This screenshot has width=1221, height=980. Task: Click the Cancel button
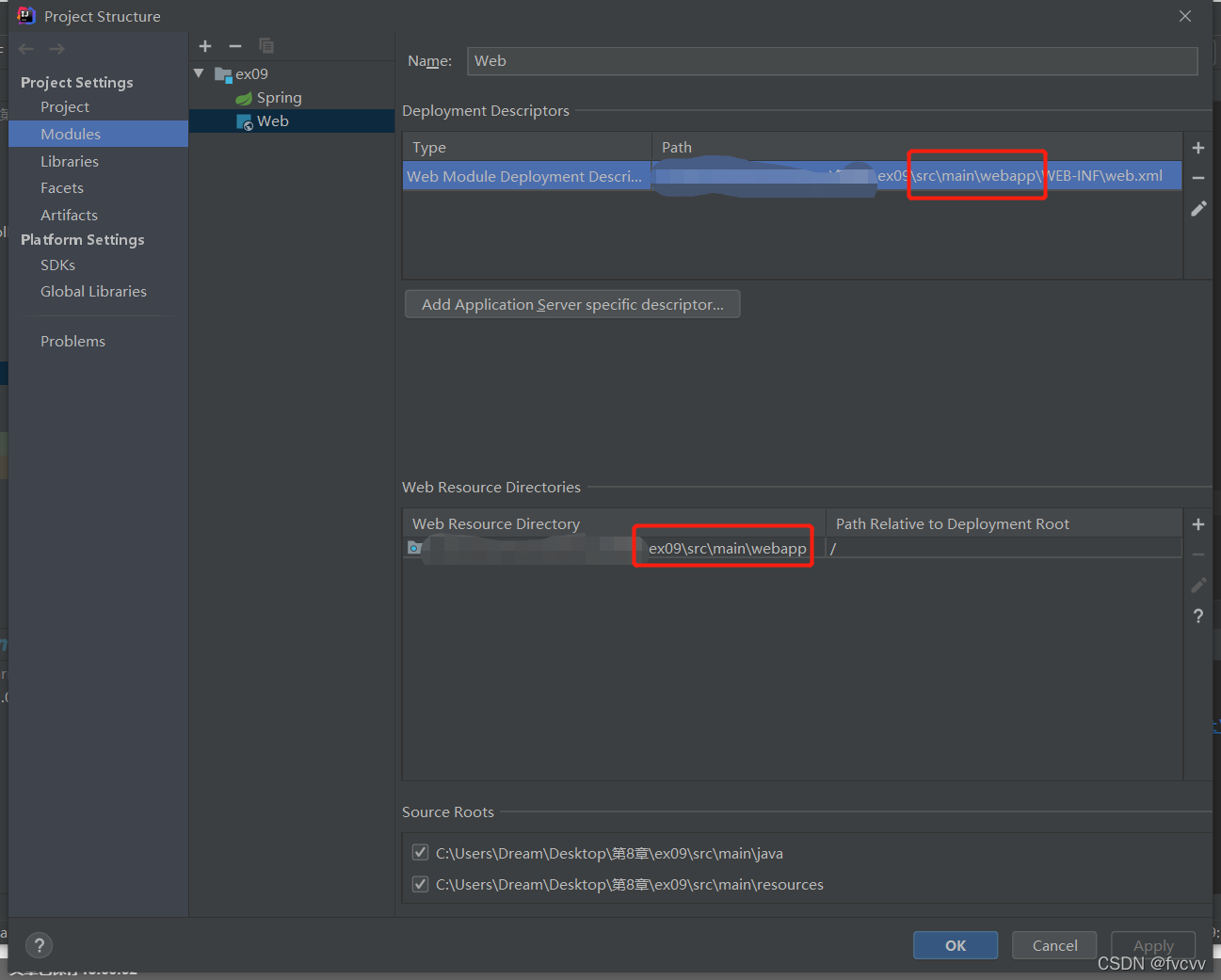click(x=1054, y=945)
